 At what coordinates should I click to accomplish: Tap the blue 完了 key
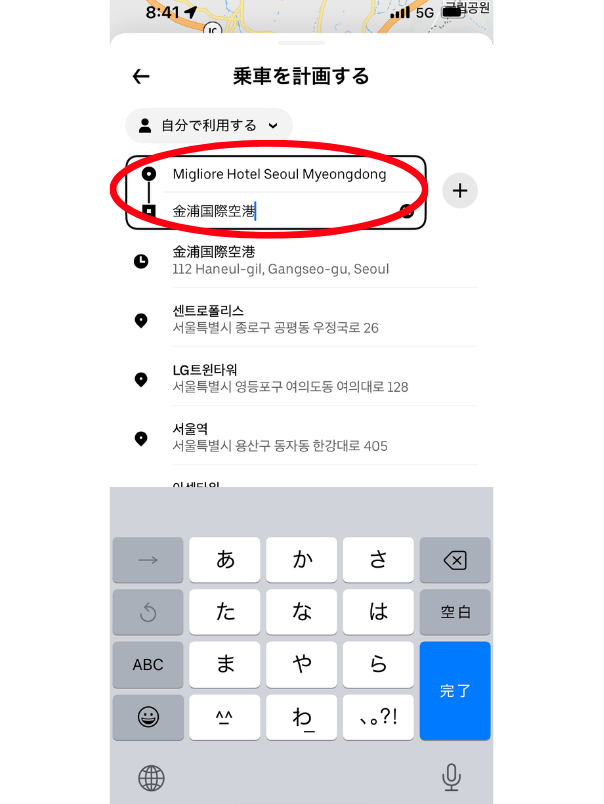pos(455,691)
